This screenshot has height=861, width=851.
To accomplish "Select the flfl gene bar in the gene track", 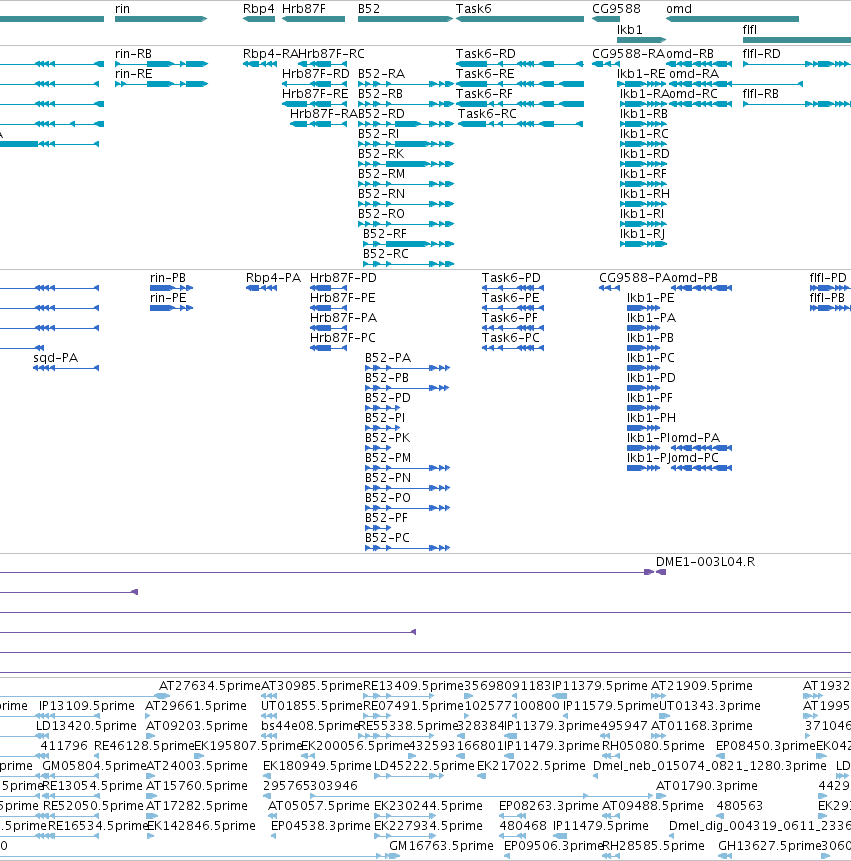I will (797, 40).
